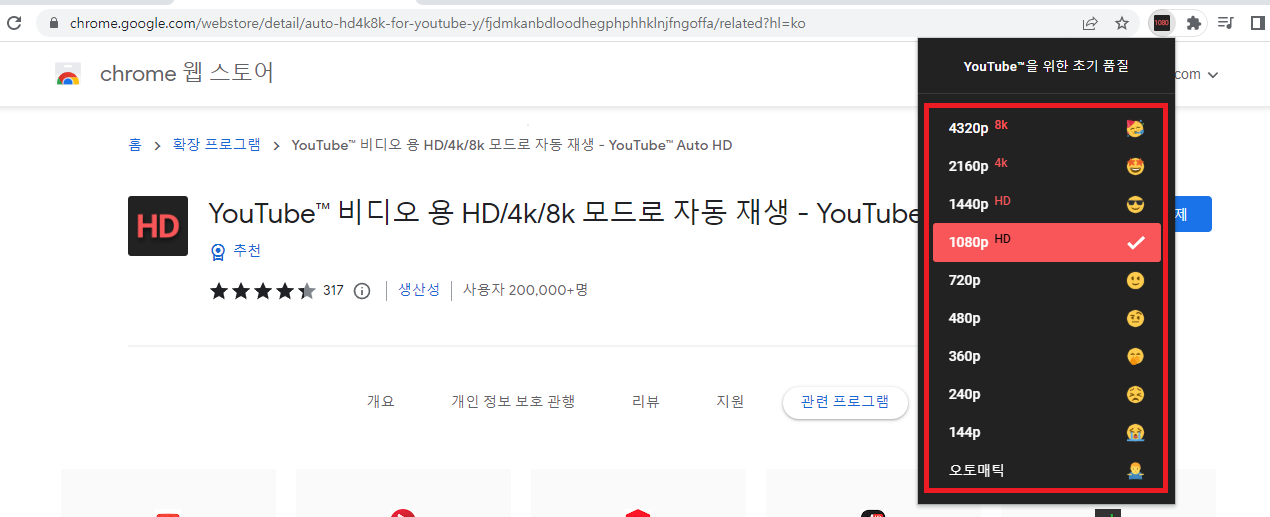The image size is (1270, 517).
Task: Click the lock icon in address bar
Action: pyautogui.click(x=54, y=23)
